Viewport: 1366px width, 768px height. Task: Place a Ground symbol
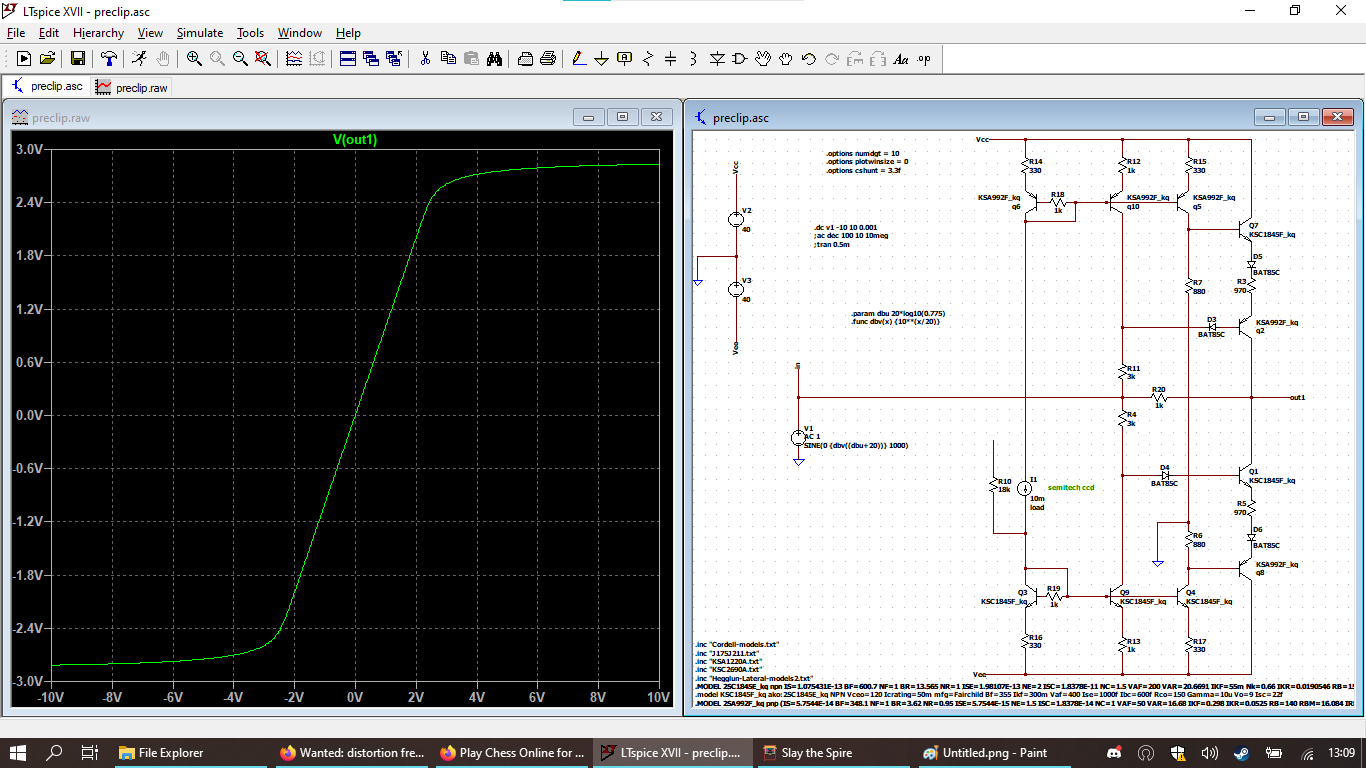602,59
